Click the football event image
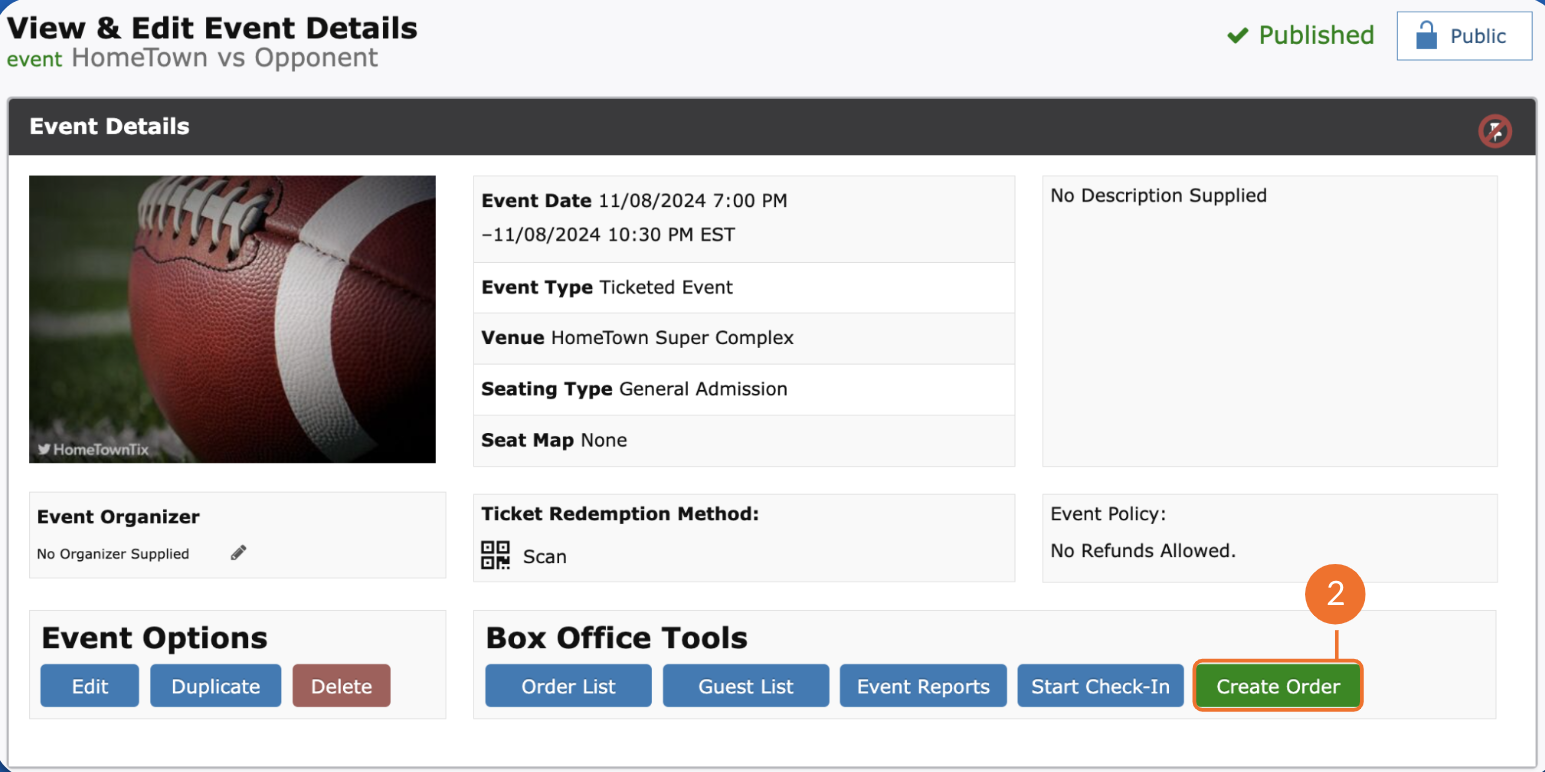The width and height of the screenshot is (1545, 772). point(232,319)
